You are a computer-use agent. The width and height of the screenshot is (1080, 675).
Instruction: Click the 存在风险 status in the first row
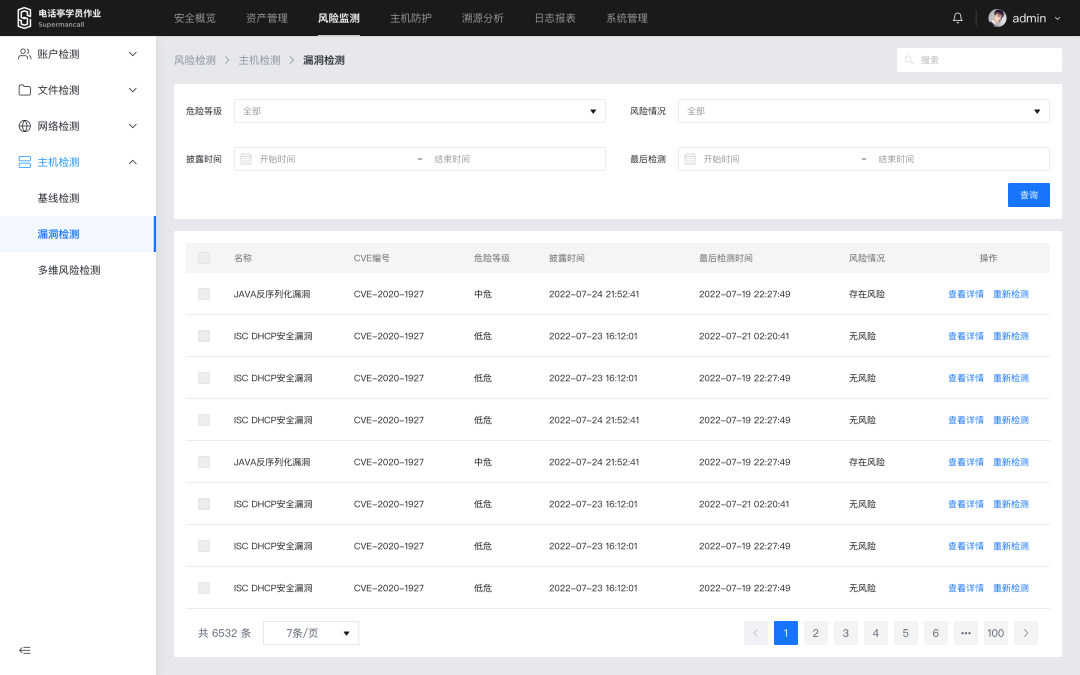pyautogui.click(x=866, y=294)
